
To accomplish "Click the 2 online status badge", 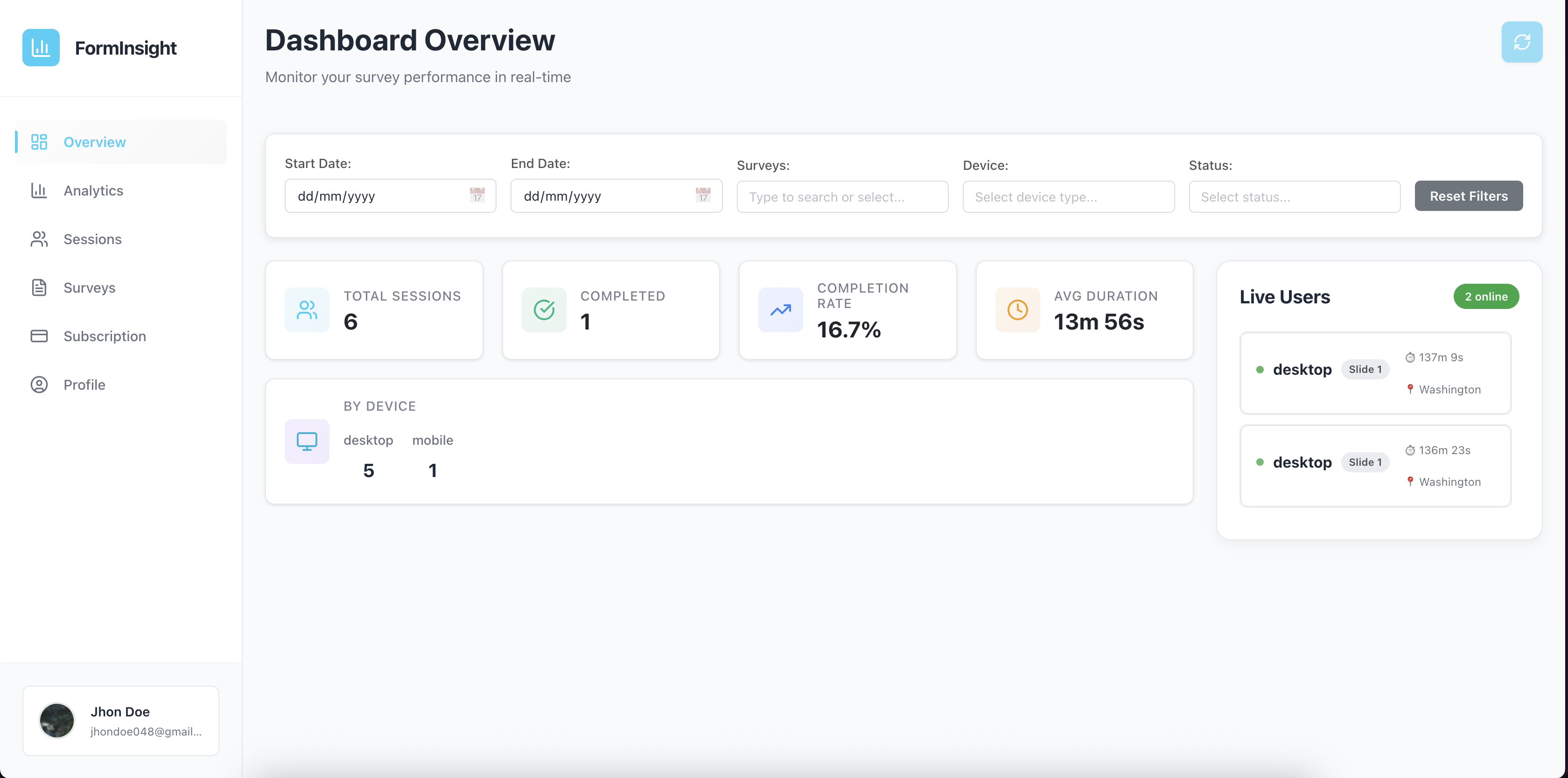I will pyautogui.click(x=1486, y=296).
